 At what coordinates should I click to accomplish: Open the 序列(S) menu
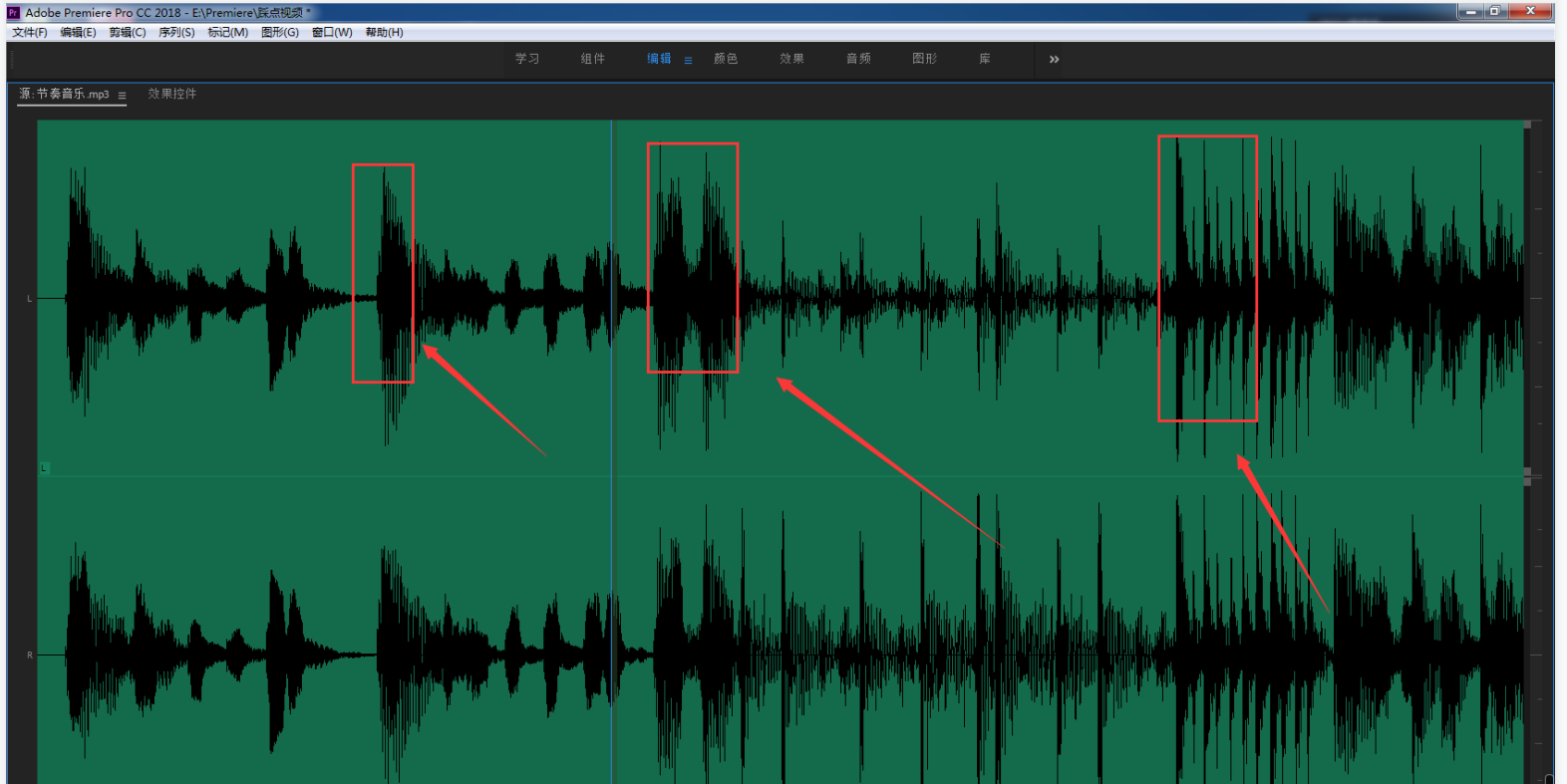tap(176, 33)
